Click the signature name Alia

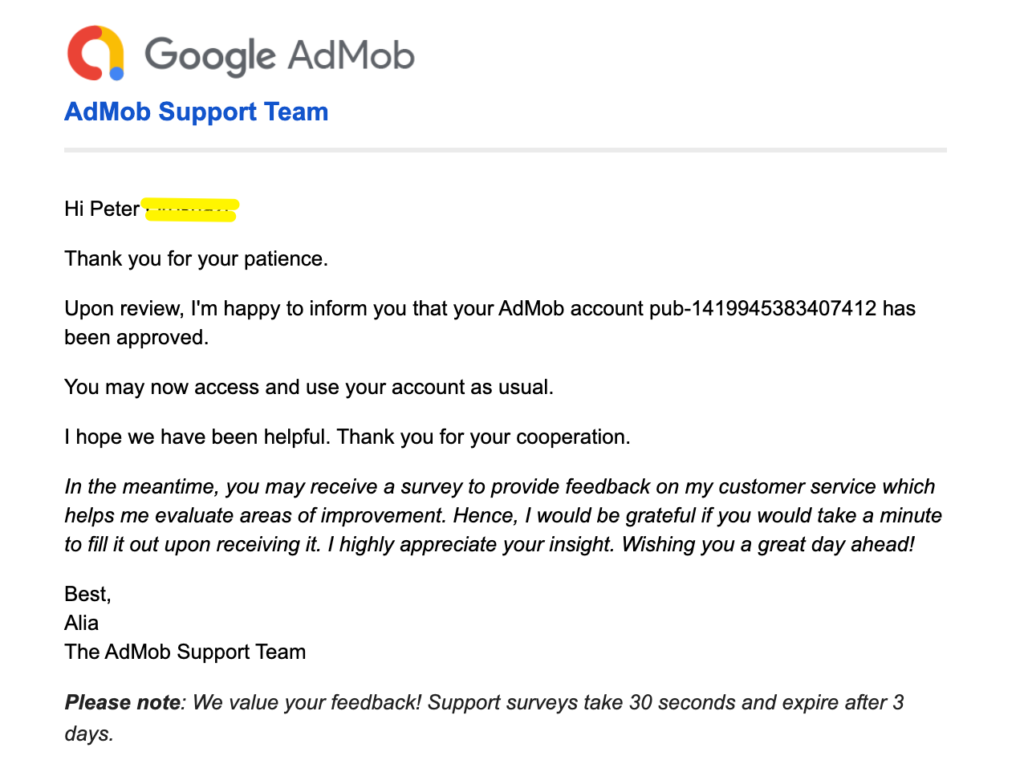point(81,623)
